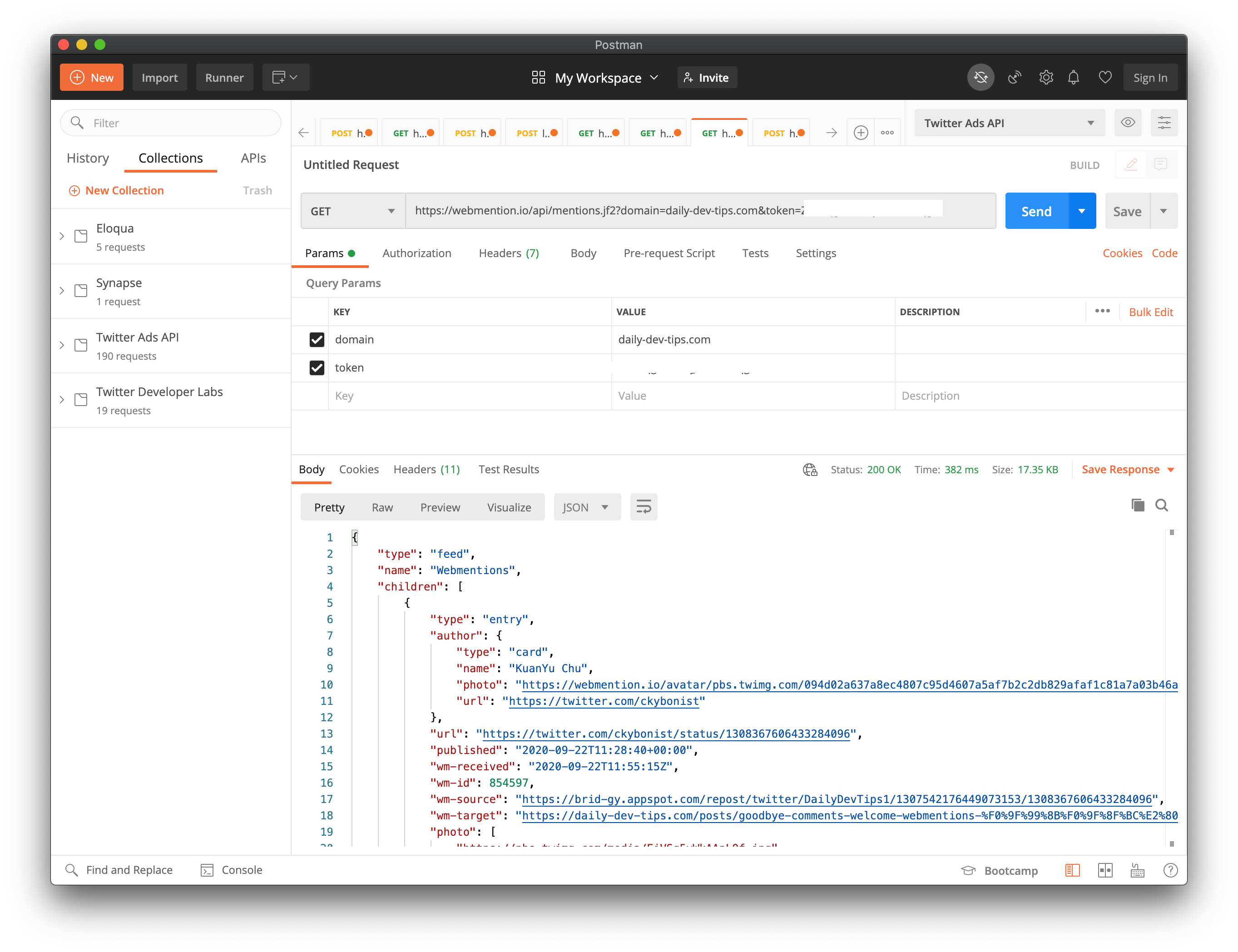Screen dimensions: 1238x952
Task: Switch response view to Raw
Action: pyautogui.click(x=382, y=507)
